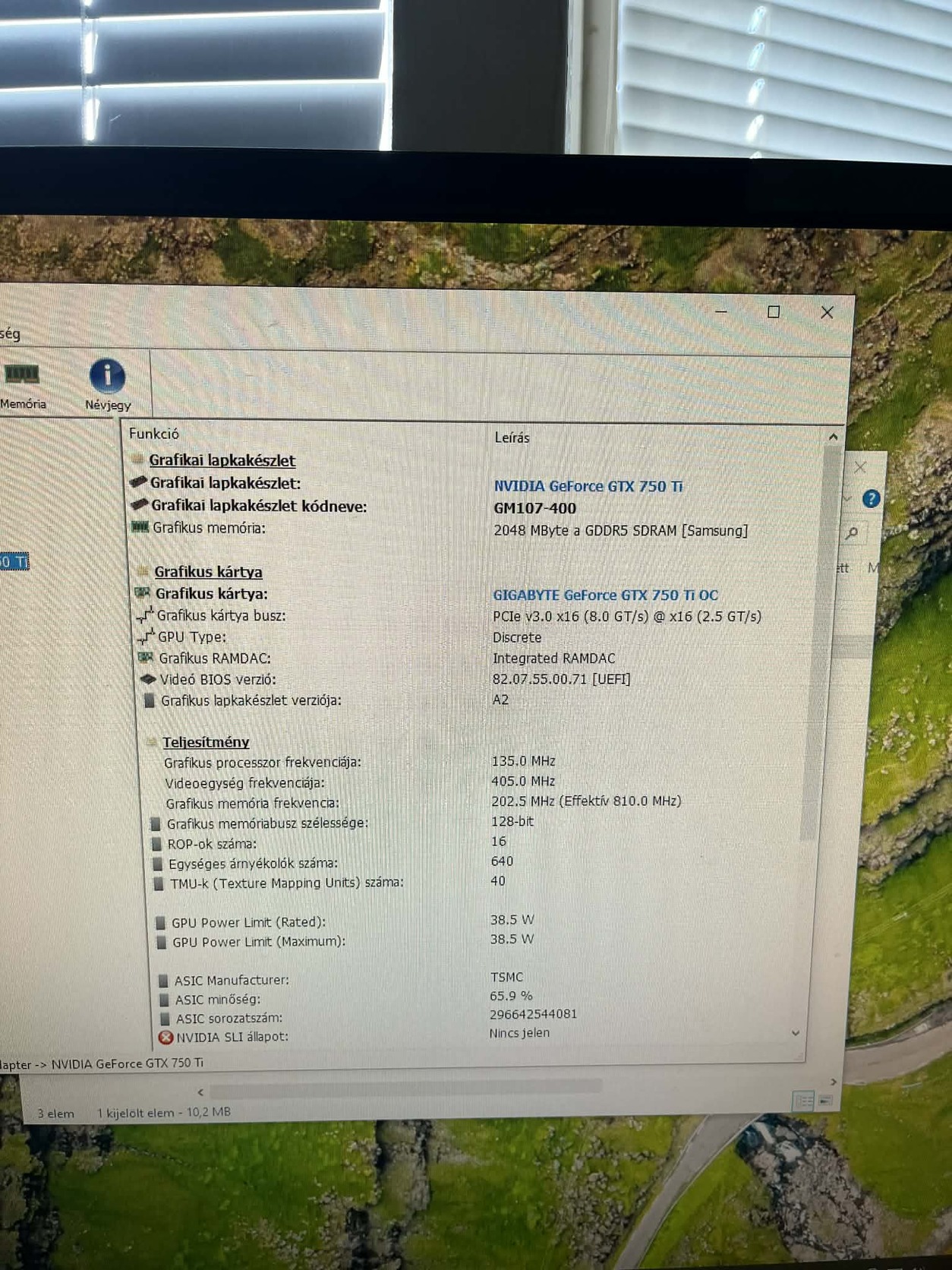Click the 296642544081 serial value
The image size is (952, 1270).
pyautogui.click(x=533, y=1014)
